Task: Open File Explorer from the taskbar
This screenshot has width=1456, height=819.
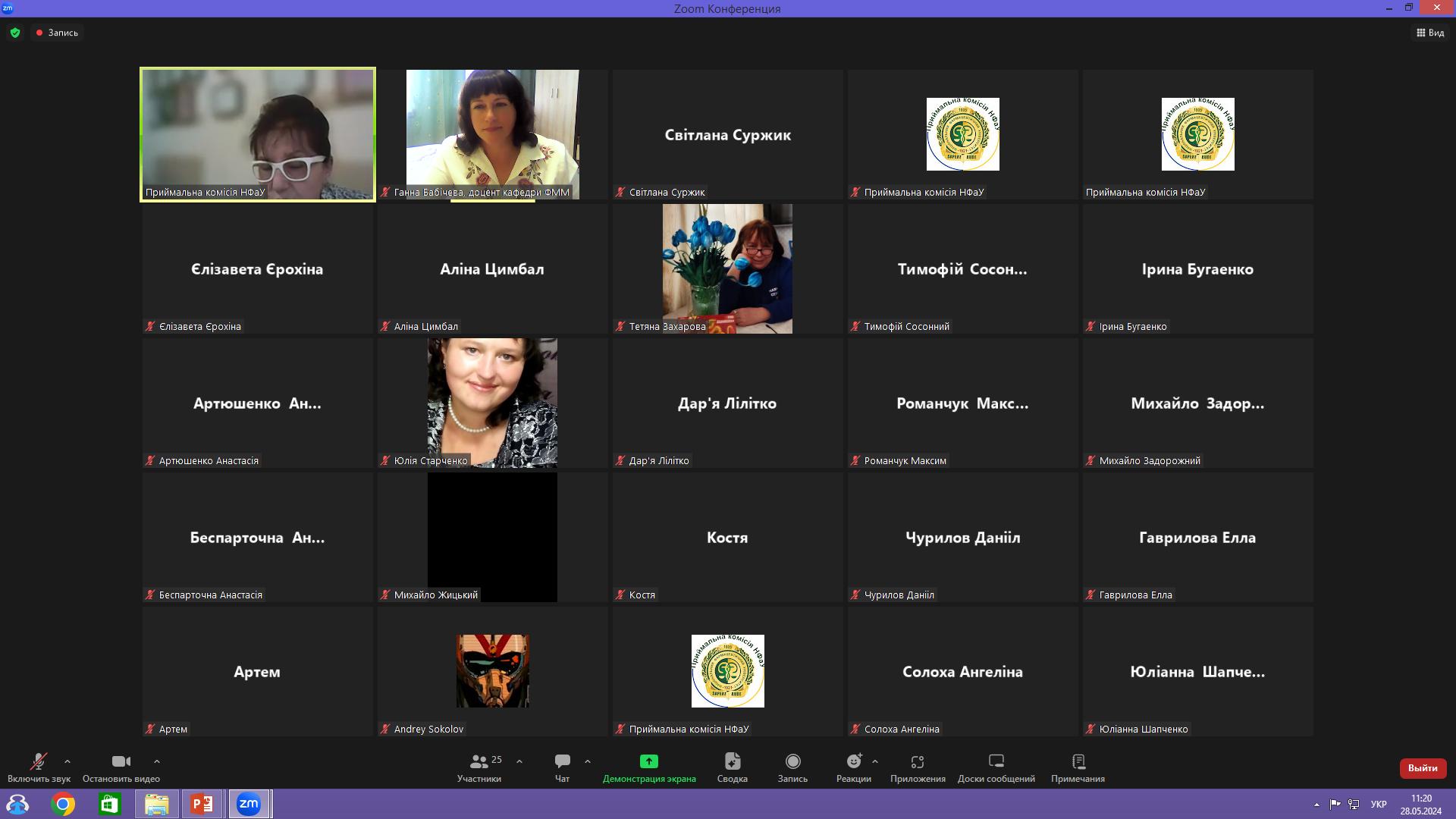Action: tap(156, 804)
